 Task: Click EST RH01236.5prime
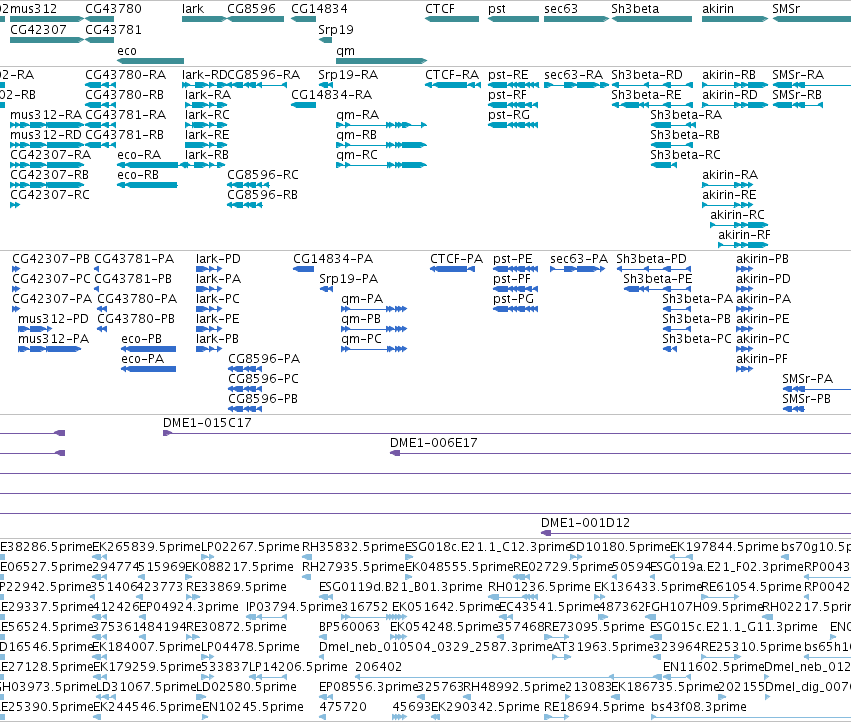(539, 587)
